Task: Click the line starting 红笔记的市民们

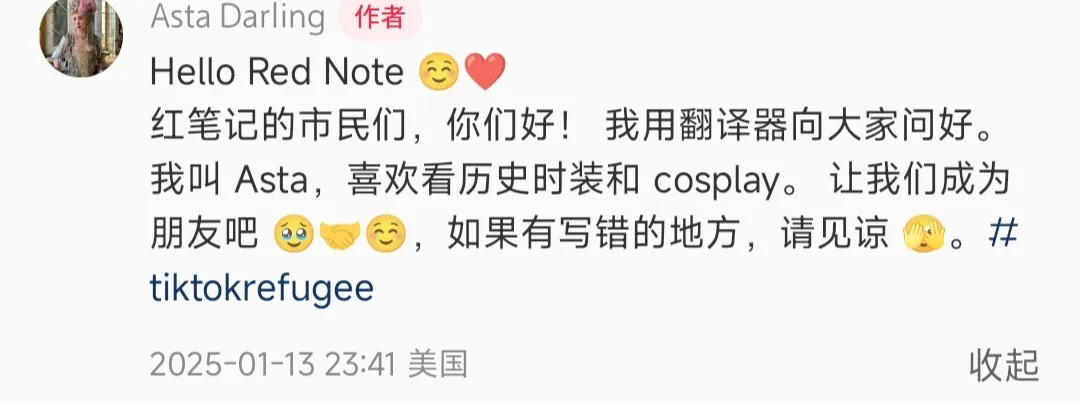Action: pos(574,126)
